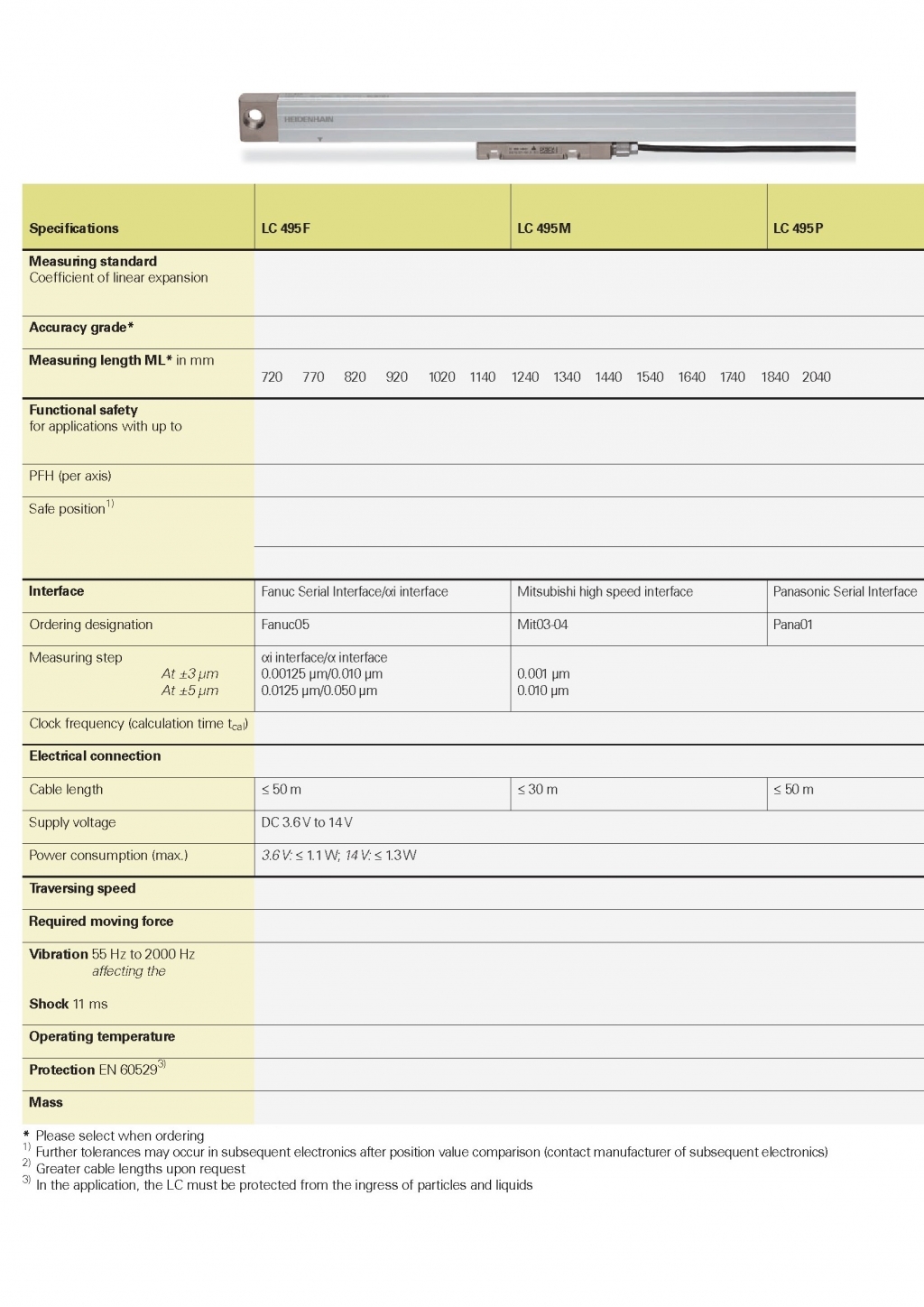This screenshot has height=1307, width=924.
Task: Click measuring length value 1640
Action: coord(692,377)
